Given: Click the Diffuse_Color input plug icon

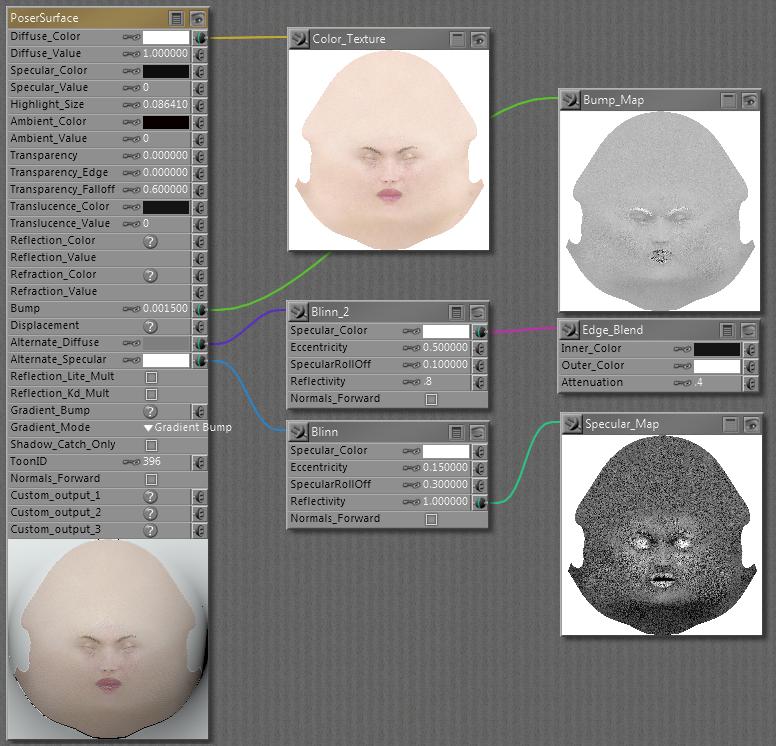Looking at the screenshot, I should click(200, 37).
